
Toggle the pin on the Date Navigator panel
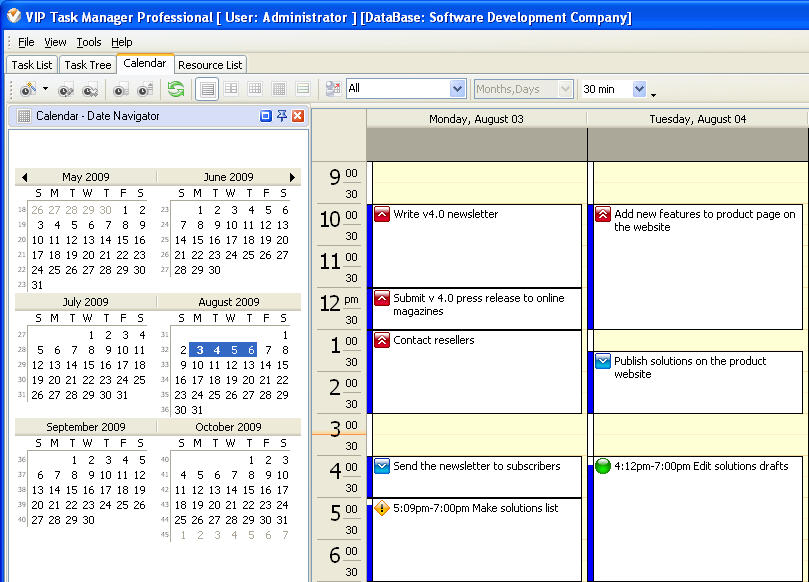click(282, 116)
